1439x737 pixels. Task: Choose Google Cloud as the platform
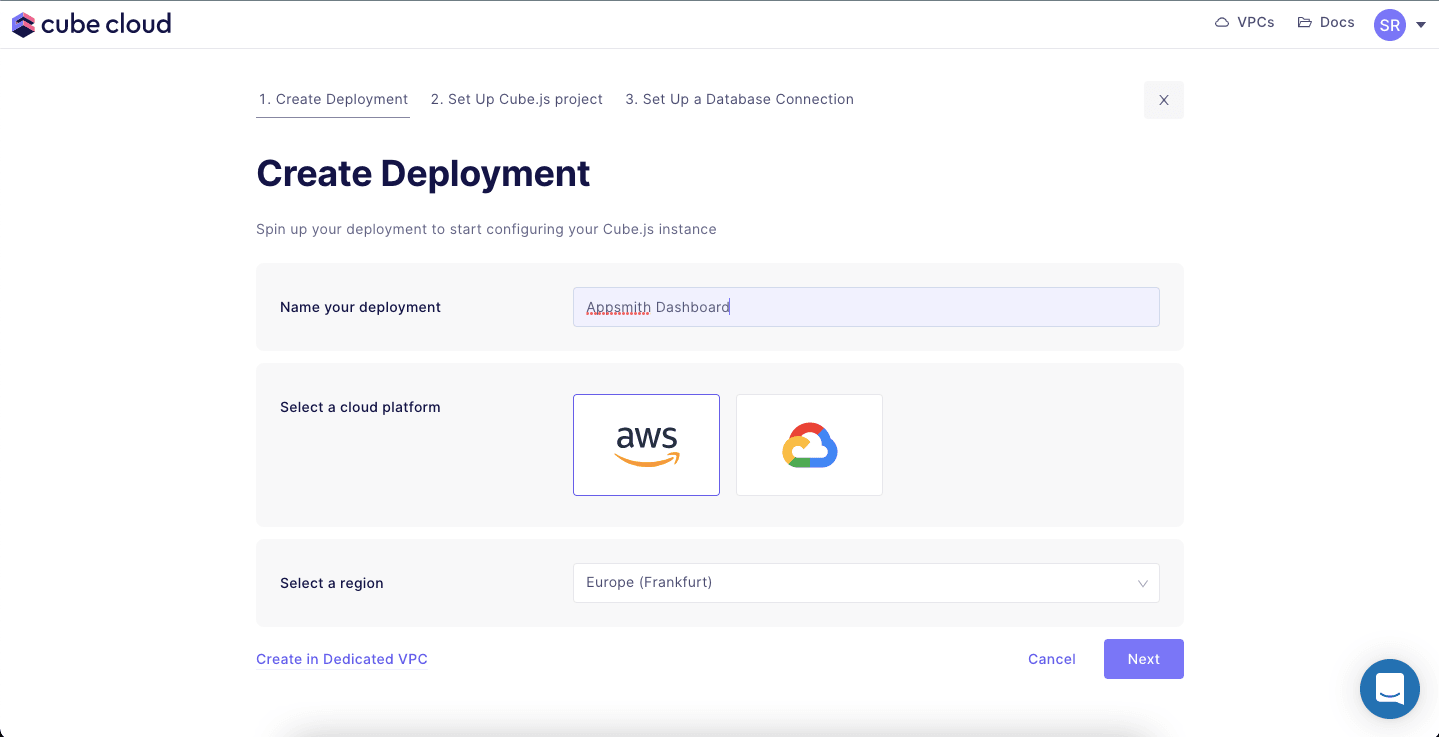click(x=809, y=445)
